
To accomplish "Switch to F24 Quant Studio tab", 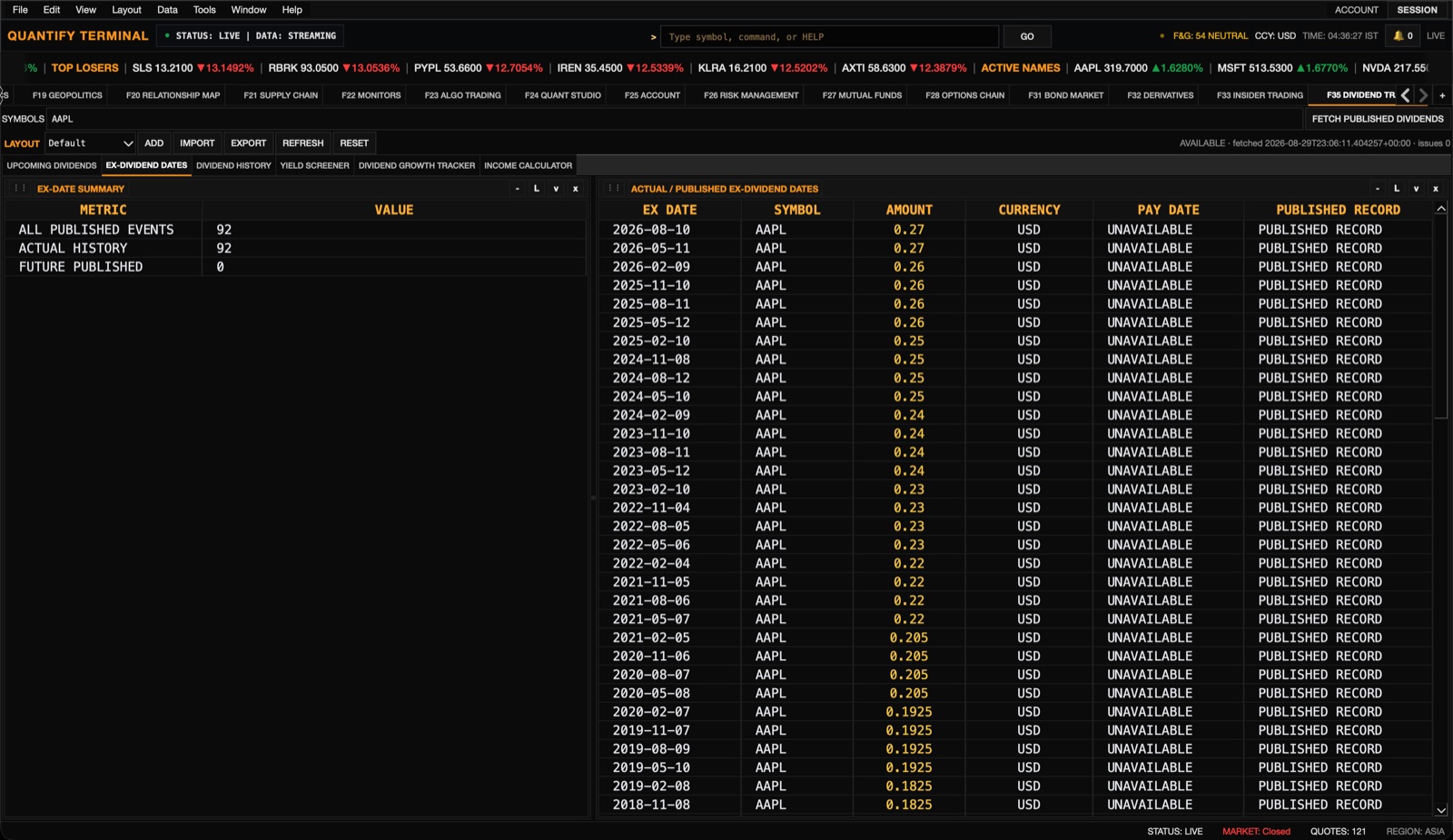I will 562,95.
